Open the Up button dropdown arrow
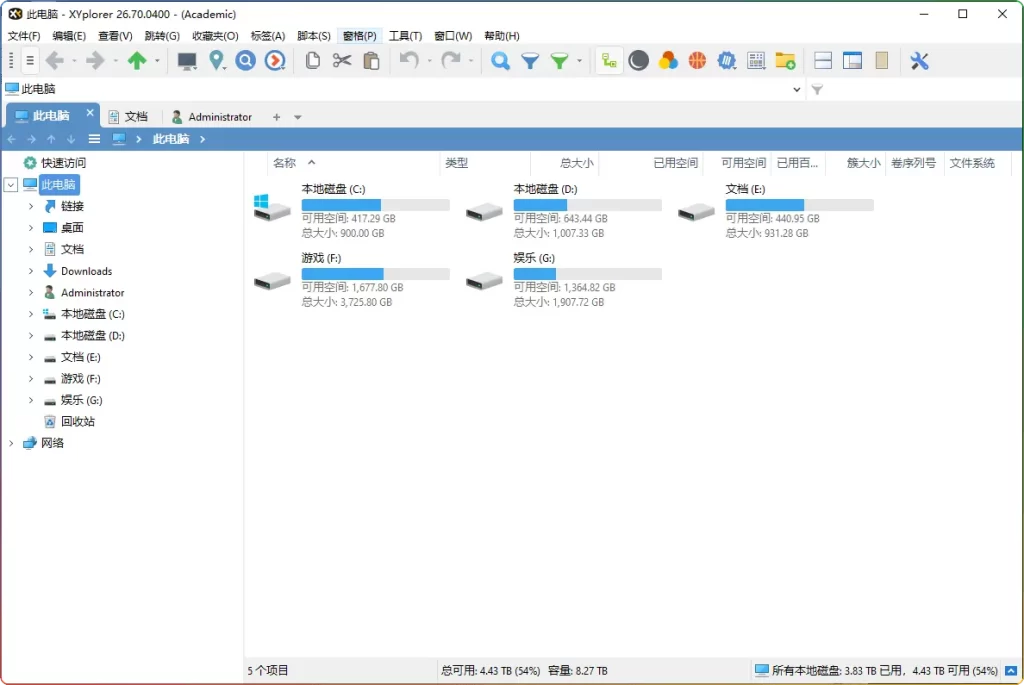 pyautogui.click(x=157, y=61)
